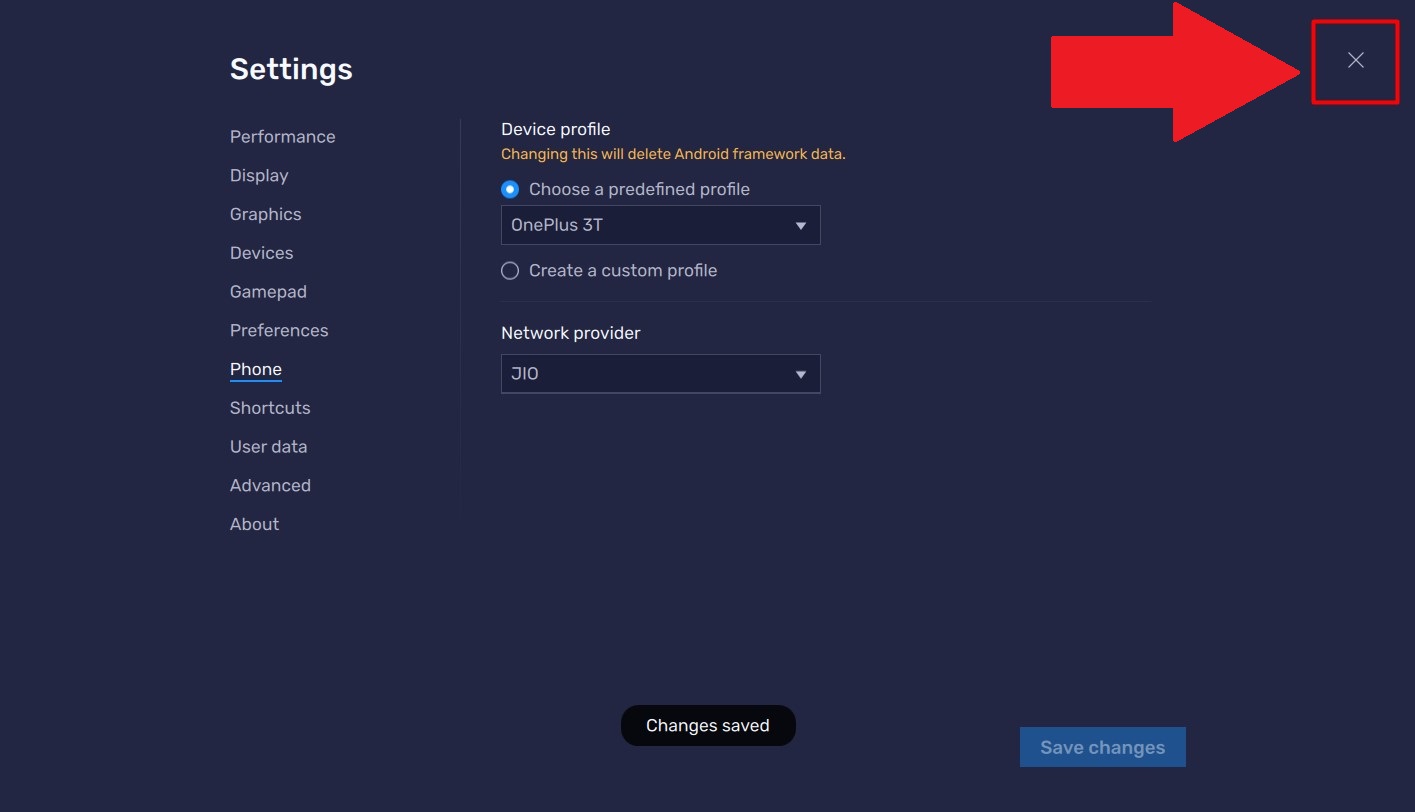1415x812 pixels.
Task: Click the Save changes button
Action: 1102,746
